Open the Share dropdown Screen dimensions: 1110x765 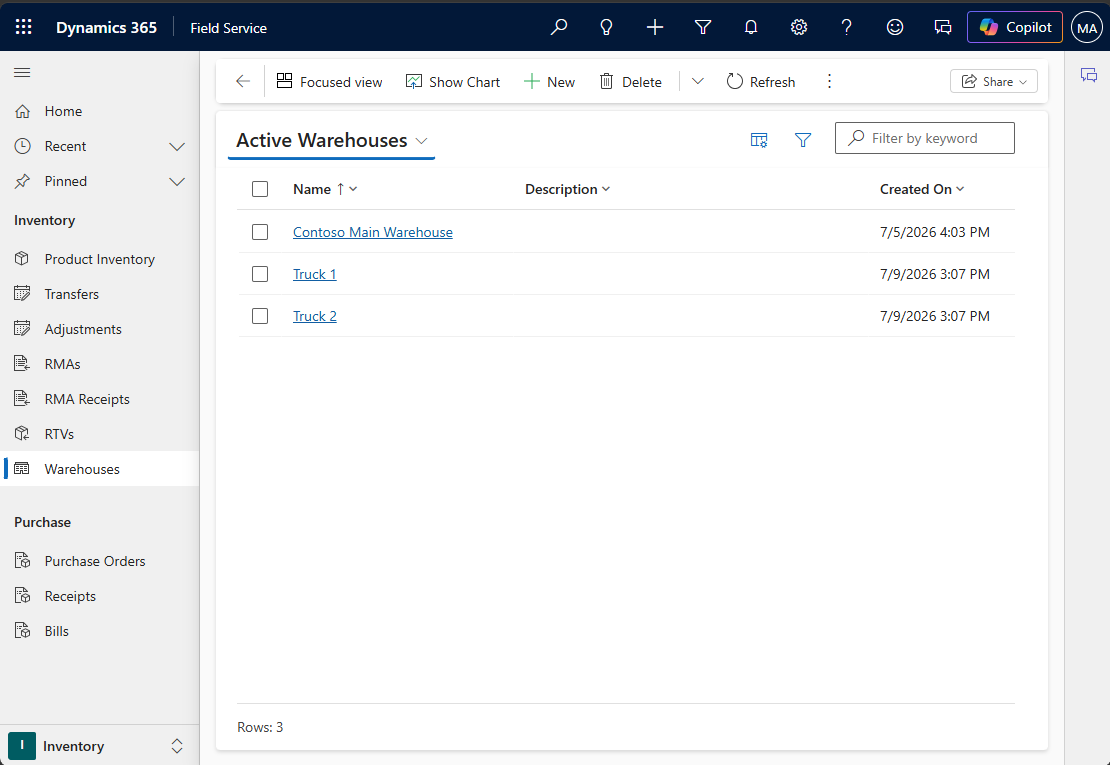coord(993,81)
